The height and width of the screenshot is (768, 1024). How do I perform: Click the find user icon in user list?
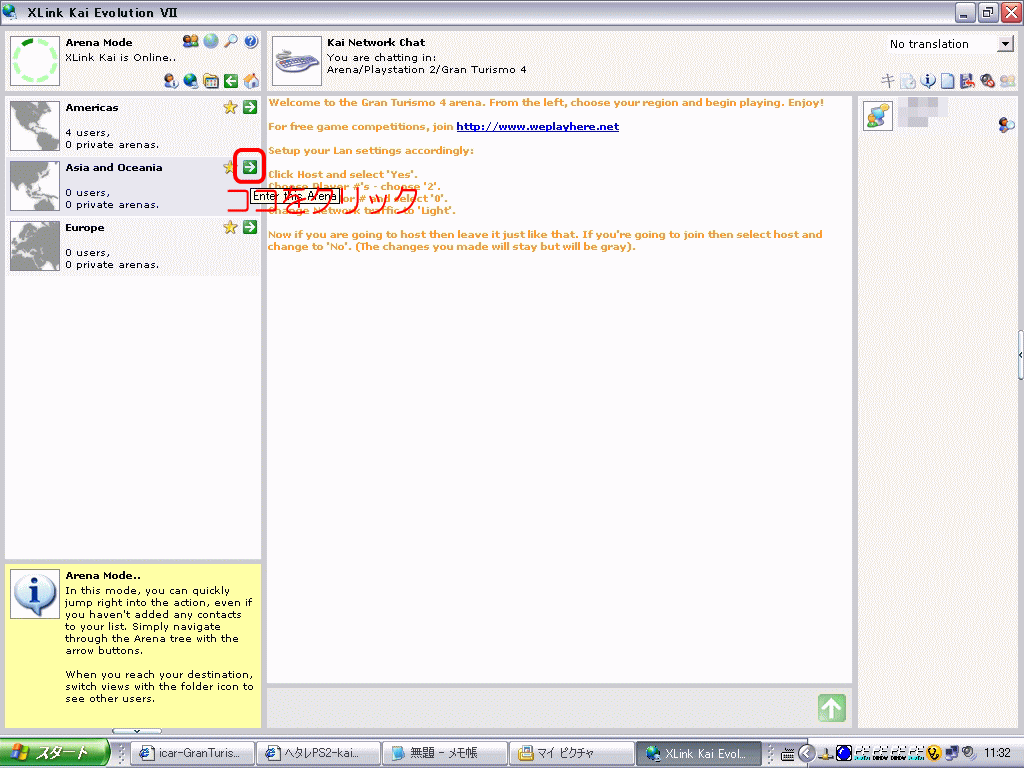pyautogui.click(x=1006, y=124)
